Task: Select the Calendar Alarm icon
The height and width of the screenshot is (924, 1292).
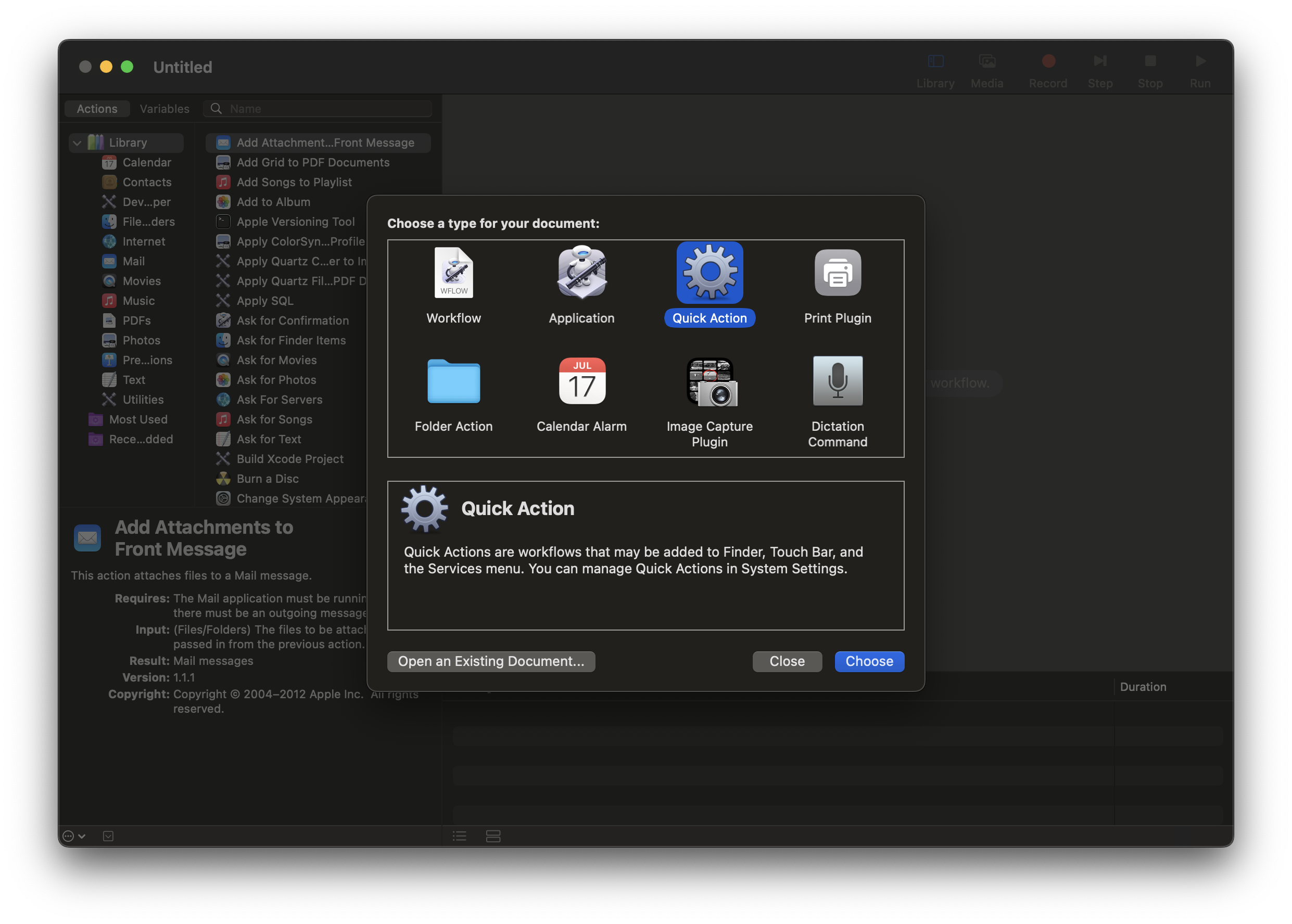Action: point(581,381)
